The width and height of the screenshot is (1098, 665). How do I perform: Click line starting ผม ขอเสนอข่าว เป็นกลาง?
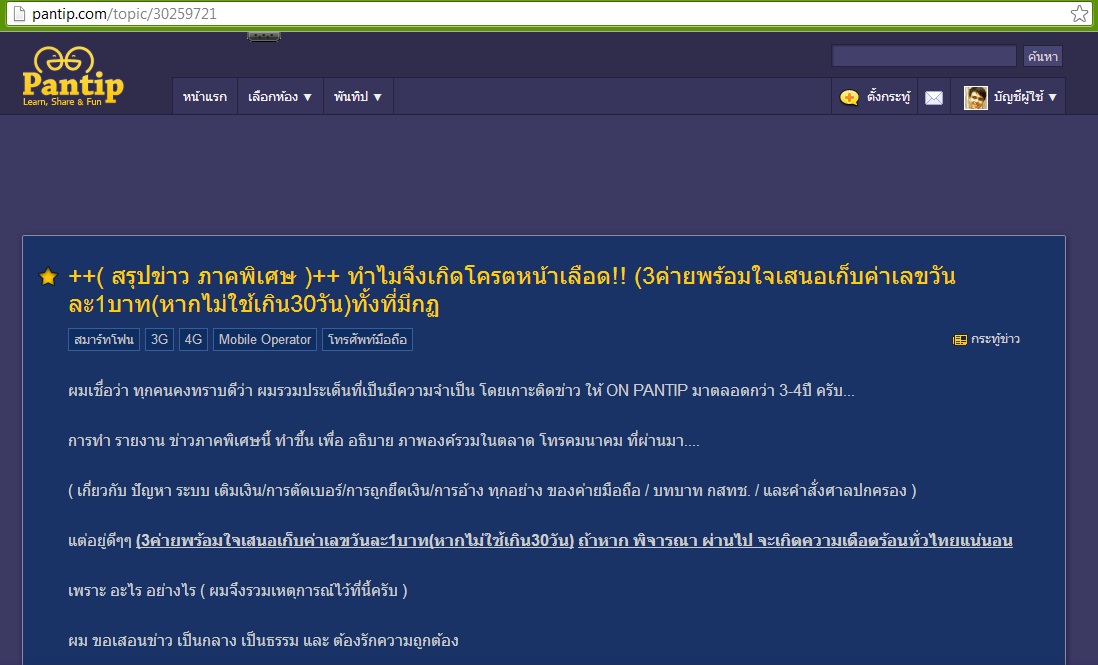coord(263,640)
